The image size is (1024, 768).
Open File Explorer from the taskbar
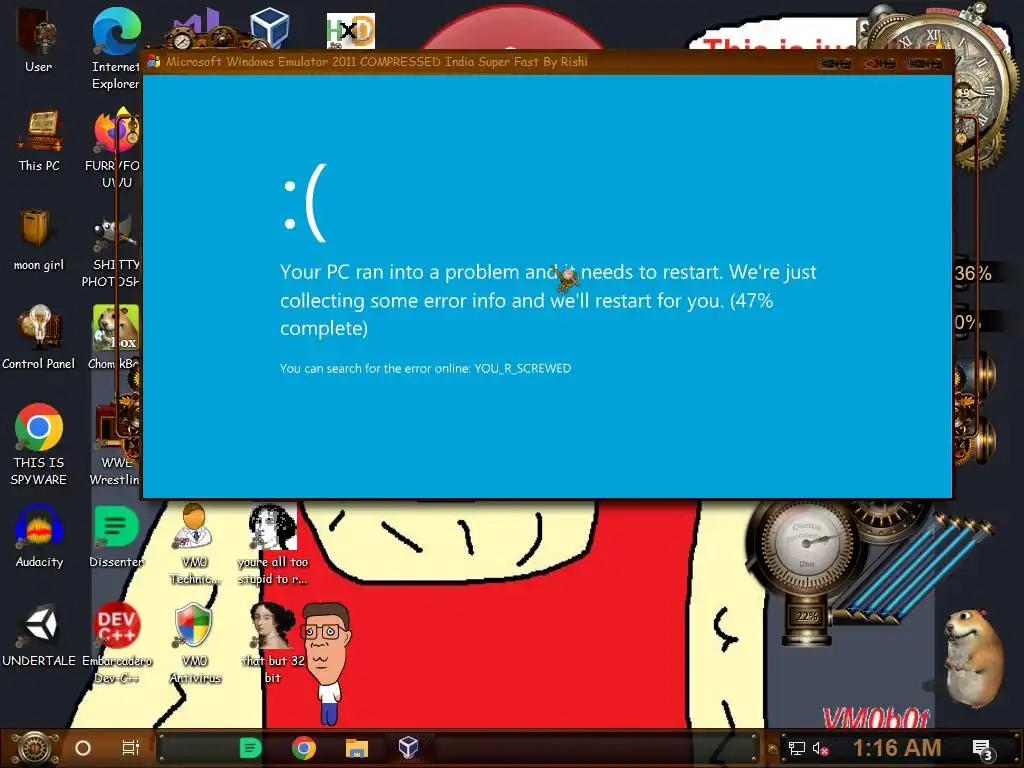point(357,748)
